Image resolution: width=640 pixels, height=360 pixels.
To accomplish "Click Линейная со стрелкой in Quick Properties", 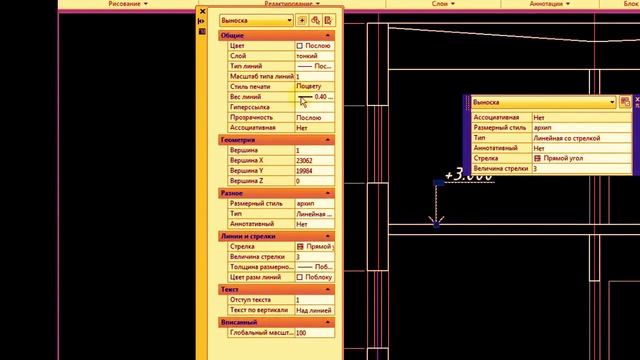I will pos(582,138).
